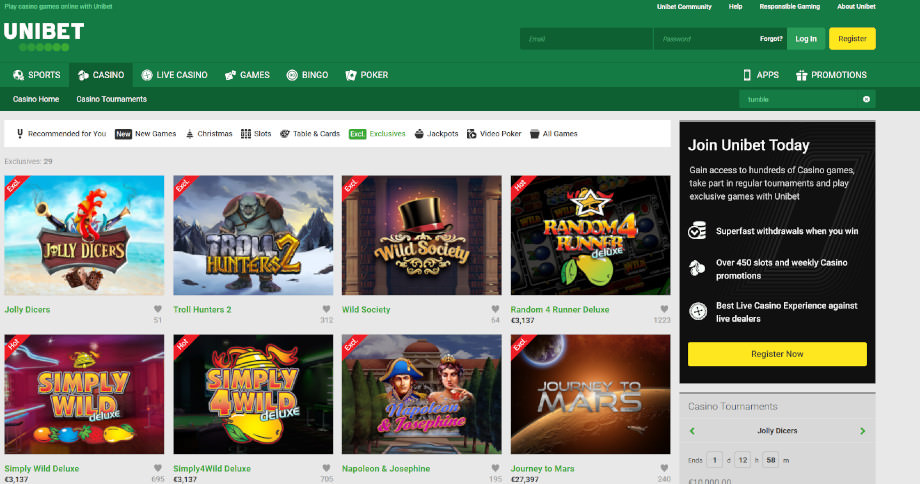Image resolution: width=920 pixels, height=484 pixels.
Task: Click the Bingo ball icon
Action: pyautogui.click(x=292, y=75)
